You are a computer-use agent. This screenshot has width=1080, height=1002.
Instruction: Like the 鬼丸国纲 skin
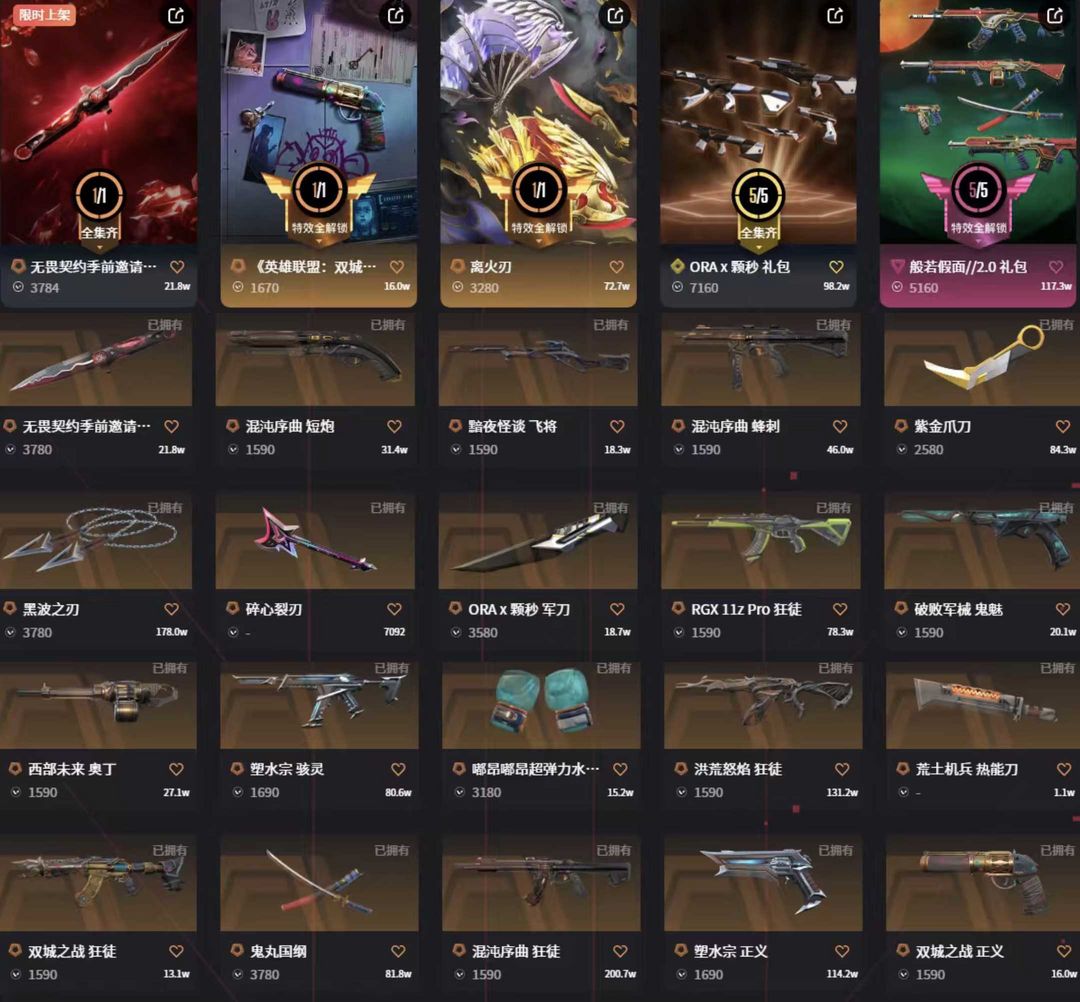tap(398, 951)
